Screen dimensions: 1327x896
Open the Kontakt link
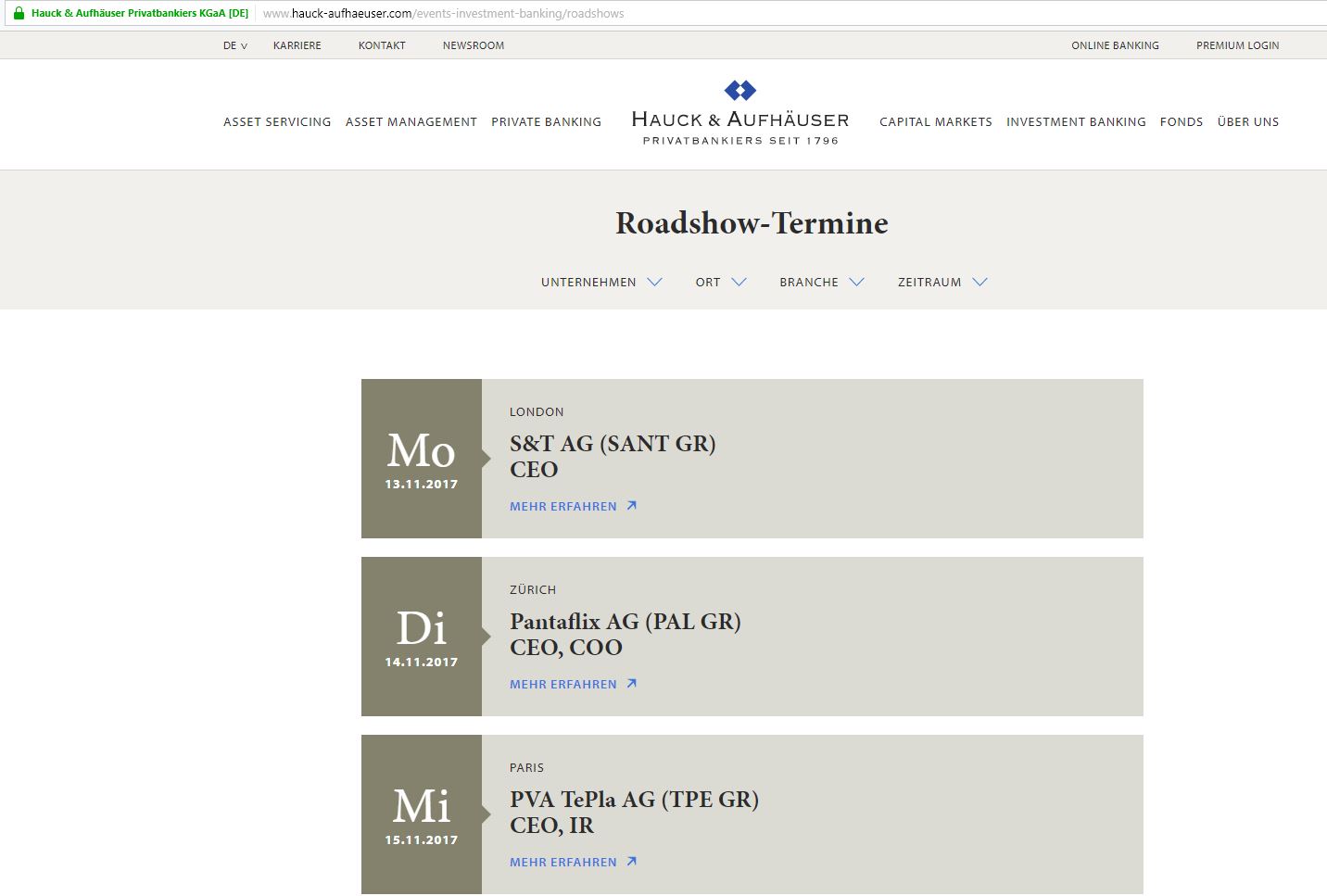[x=382, y=45]
